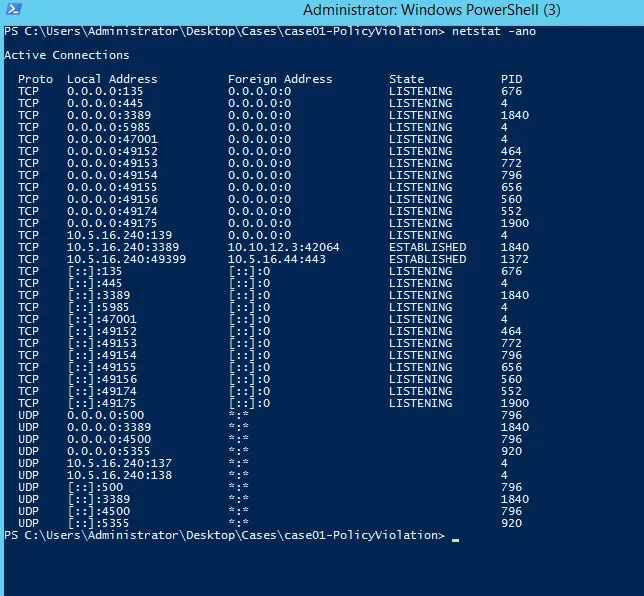The image size is (644, 596).
Task: Click the 'Local Address' column header
Action: pos(112,79)
